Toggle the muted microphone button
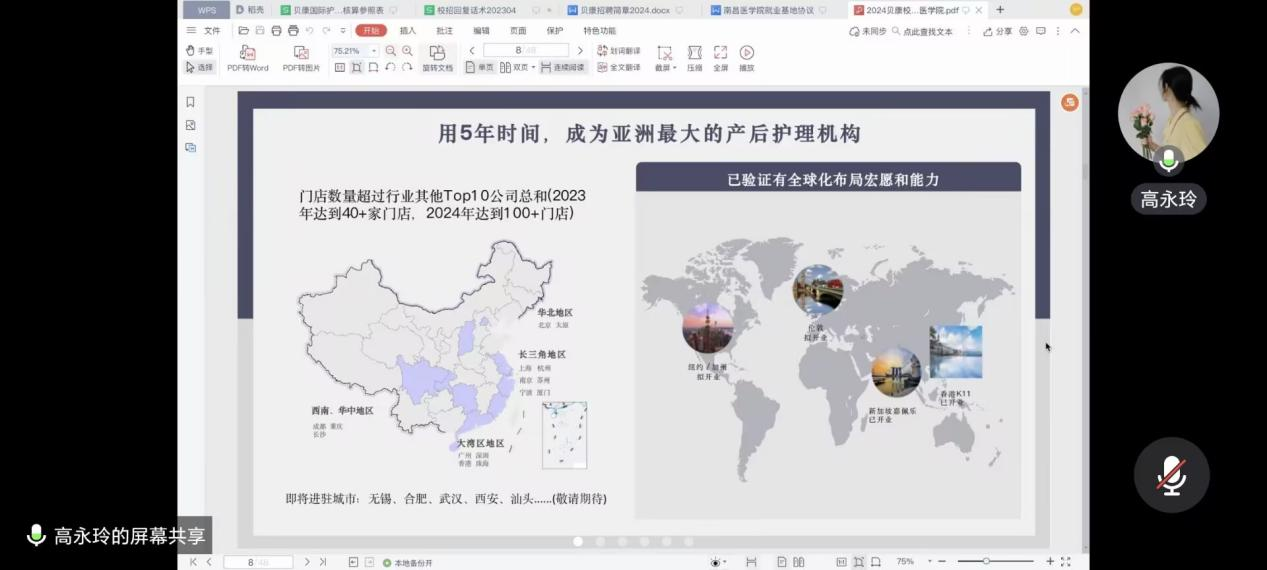 [1171, 475]
